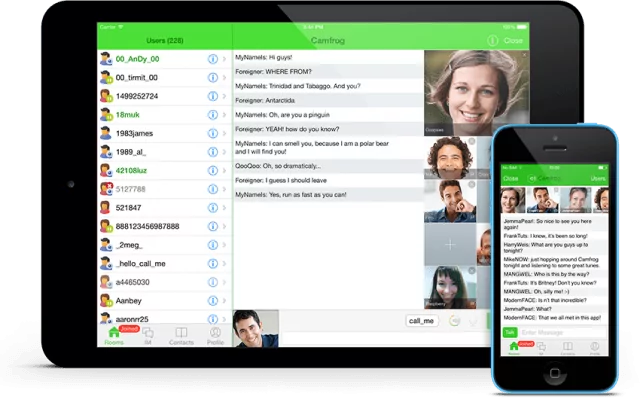Open the IM chat bubbles tab
640x399 pixels.
148,336
